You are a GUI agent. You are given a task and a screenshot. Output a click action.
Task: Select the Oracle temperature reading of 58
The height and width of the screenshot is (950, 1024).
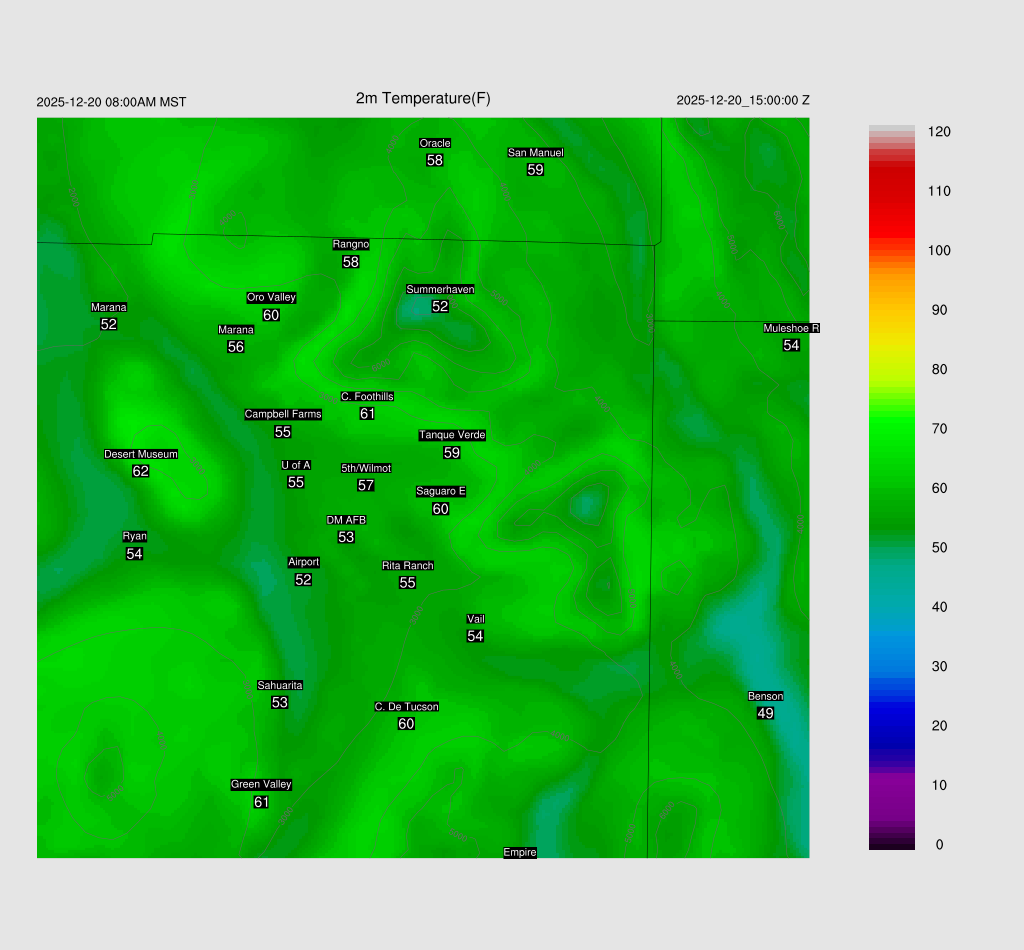coord(435,160)
